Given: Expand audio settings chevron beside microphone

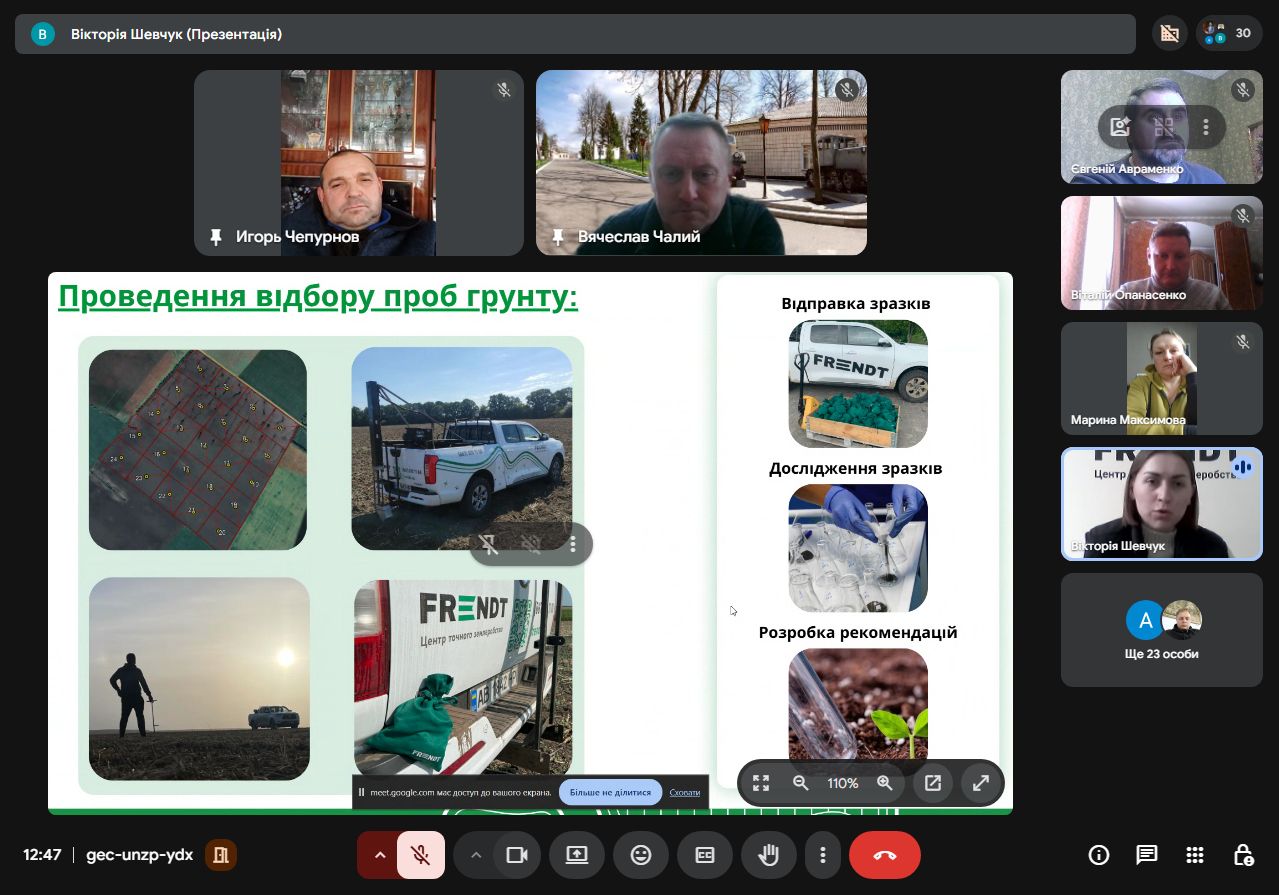Looking at the screenshot, I should (x=379, y=855).
